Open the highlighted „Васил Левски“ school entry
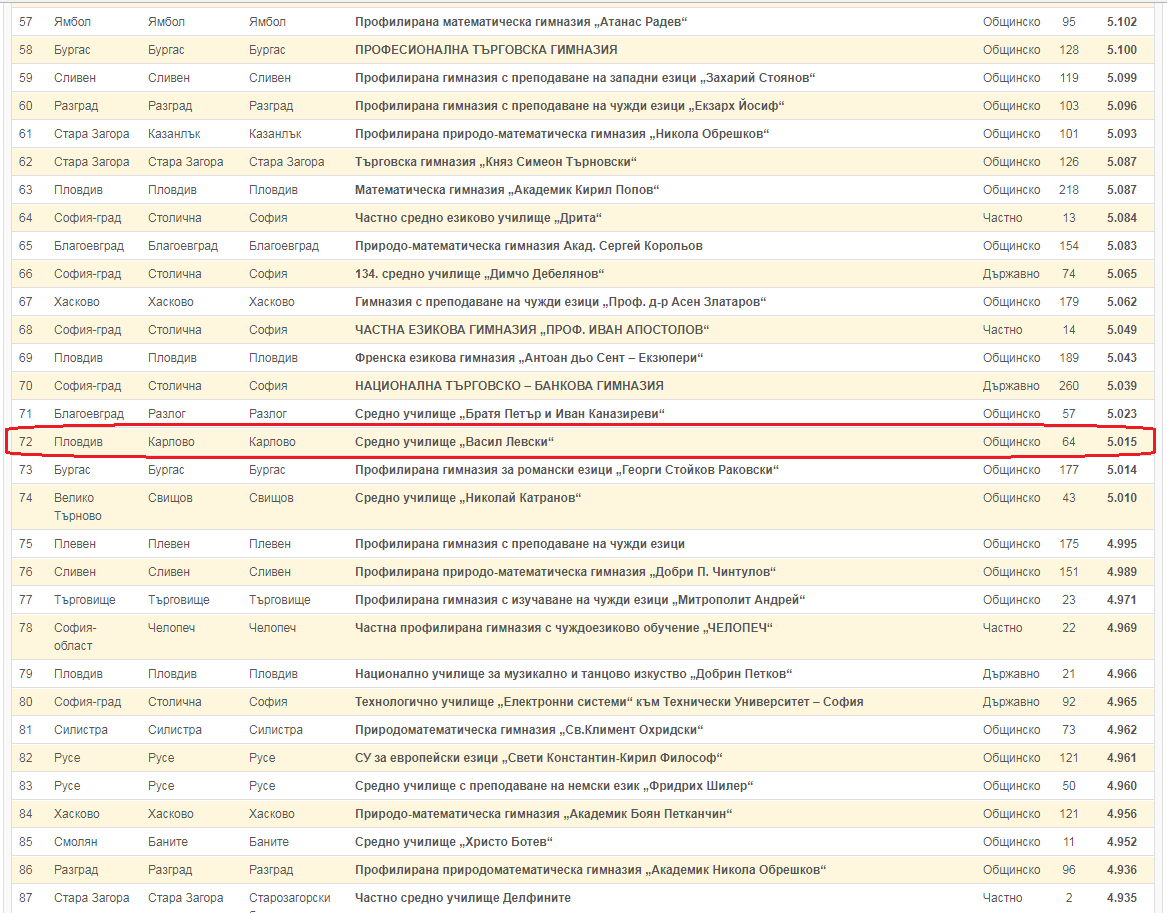1167x913 pixels. pos(454,442)
